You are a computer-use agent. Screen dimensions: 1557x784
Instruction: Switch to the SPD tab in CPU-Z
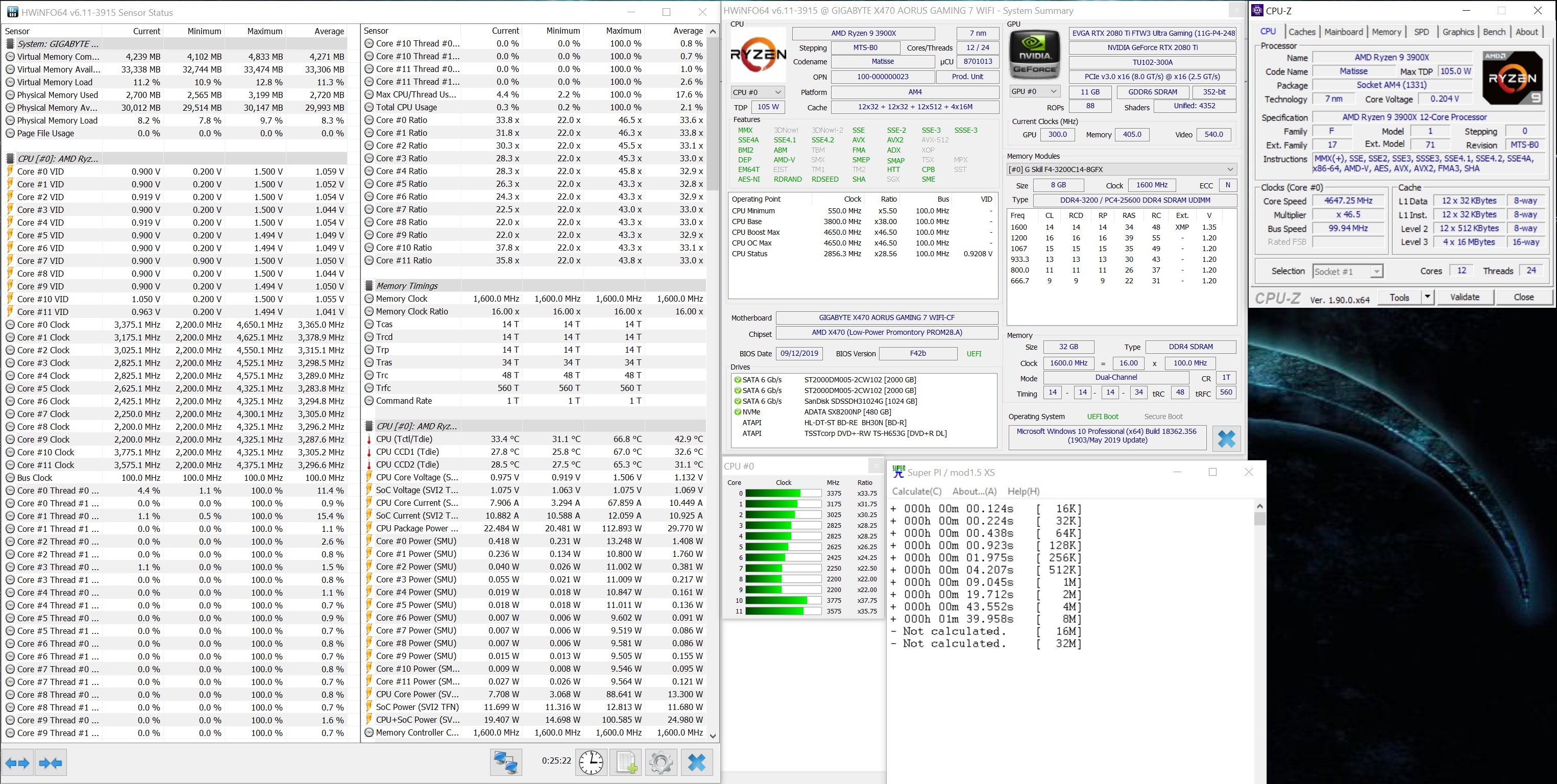[1421, 32]
